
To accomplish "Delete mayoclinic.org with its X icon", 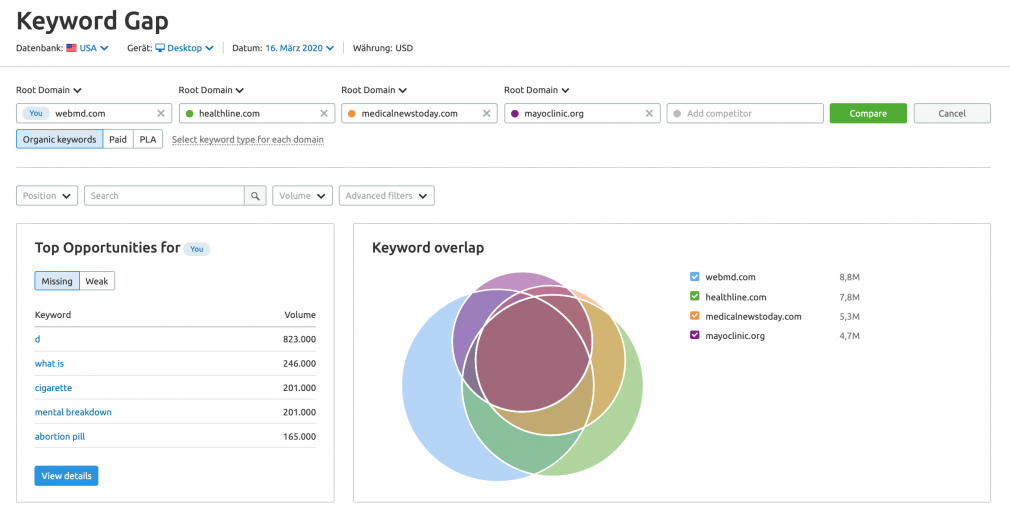I will pos(649,113).
